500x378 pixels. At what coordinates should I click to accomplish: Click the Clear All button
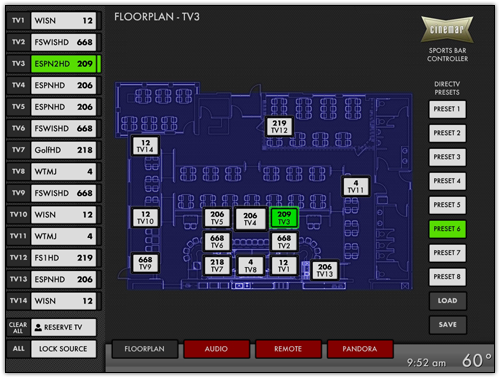click(18, 327)
